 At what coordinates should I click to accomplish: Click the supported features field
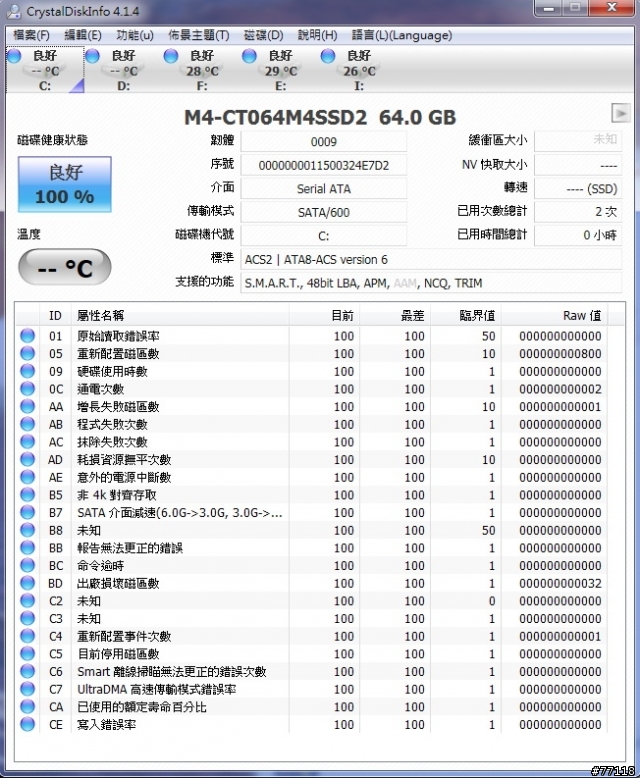431,283
